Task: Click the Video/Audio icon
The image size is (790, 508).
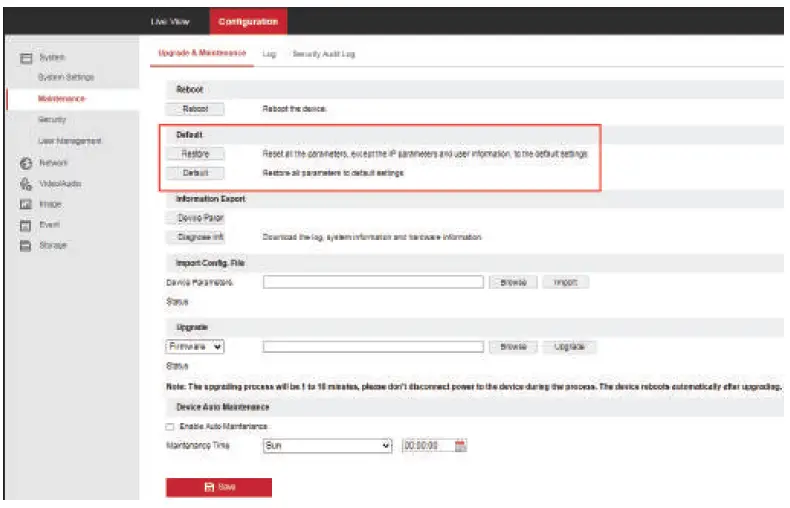Action: point(26,184)
